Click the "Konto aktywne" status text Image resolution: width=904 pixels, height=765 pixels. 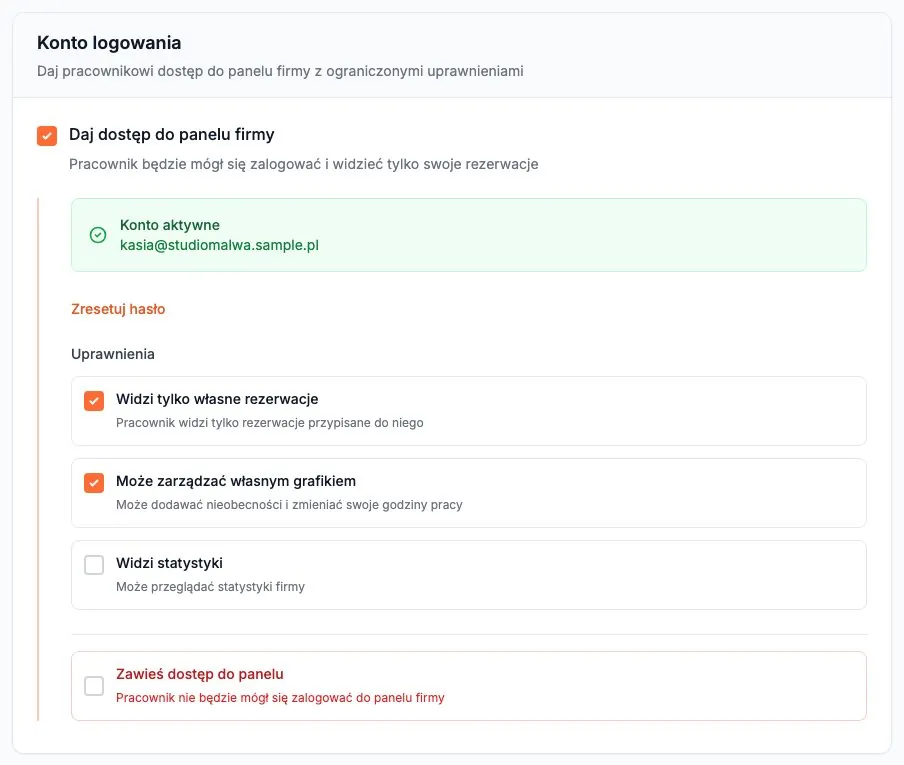(x=170, y=225)
